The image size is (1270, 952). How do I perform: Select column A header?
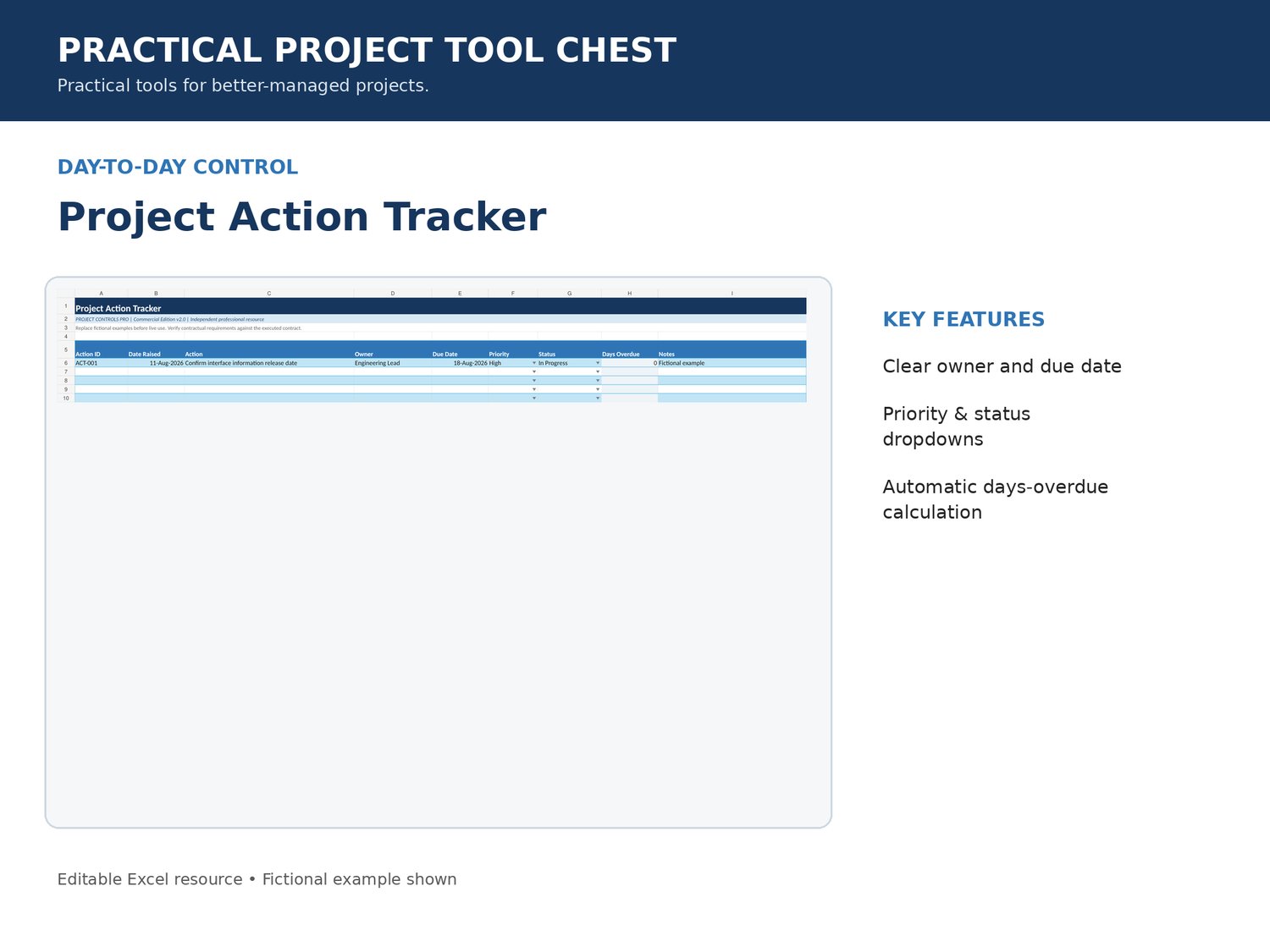101,294
